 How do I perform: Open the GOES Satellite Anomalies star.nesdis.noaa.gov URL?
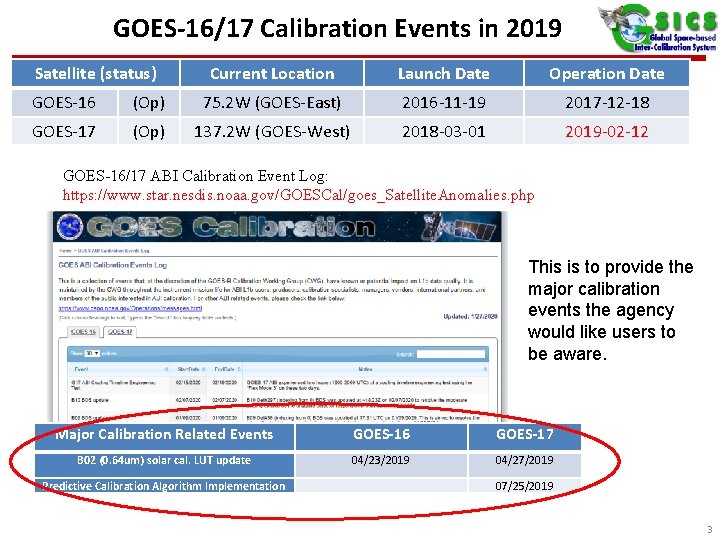(x=298, y=195)
